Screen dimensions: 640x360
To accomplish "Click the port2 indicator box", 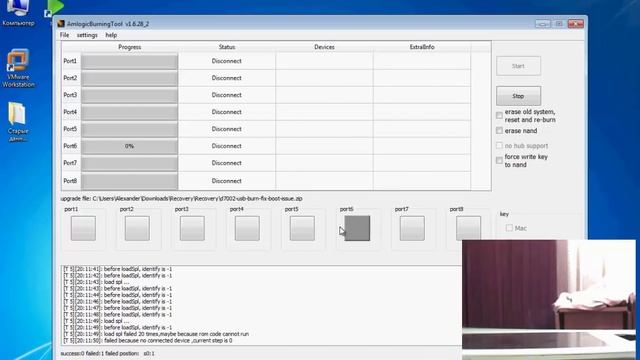I will click(x=137, y=228).
